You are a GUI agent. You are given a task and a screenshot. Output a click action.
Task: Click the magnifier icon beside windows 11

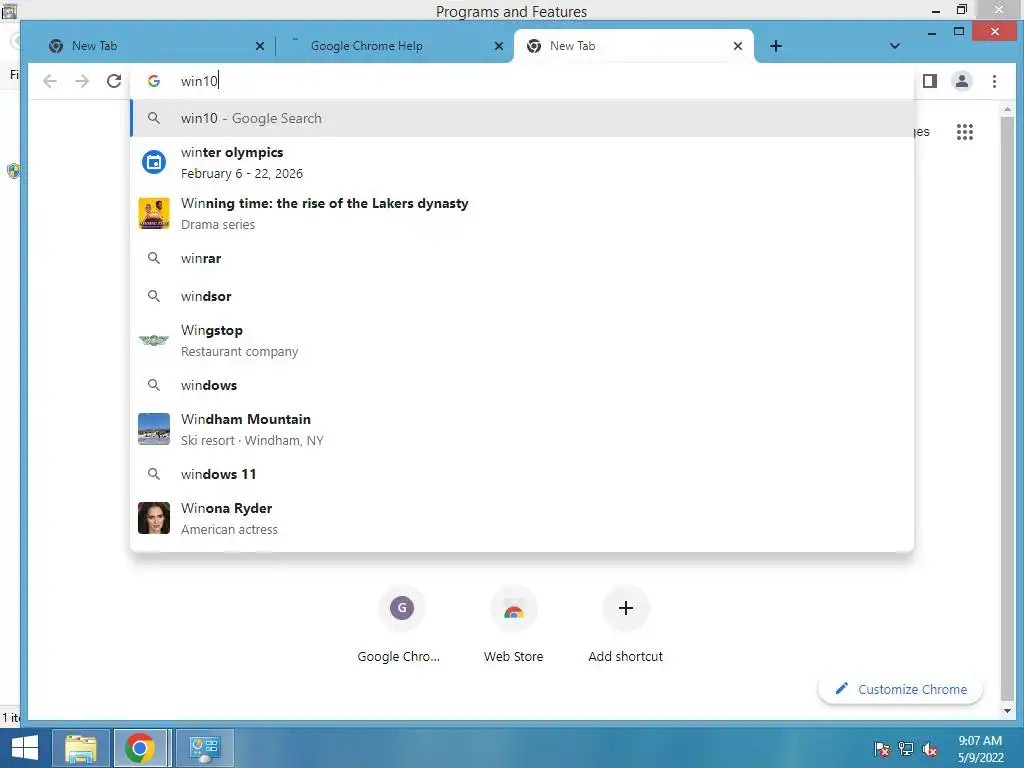[153, 474]
